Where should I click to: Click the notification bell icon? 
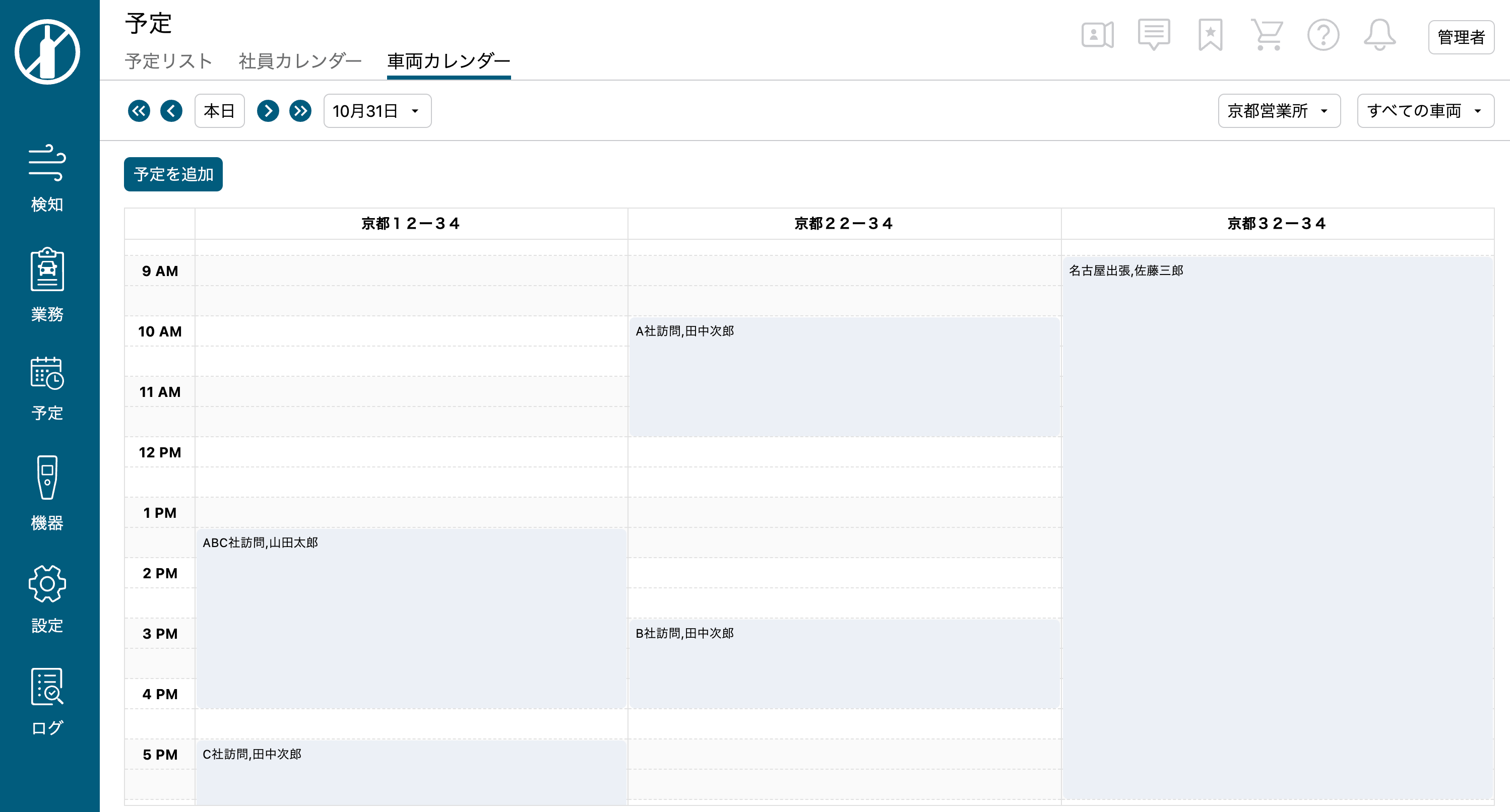pos(1379,35)
